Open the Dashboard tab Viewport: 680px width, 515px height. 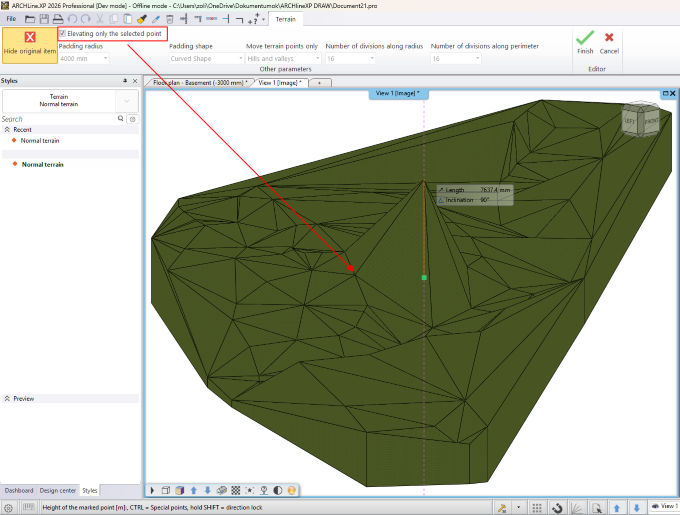[19, 490]
